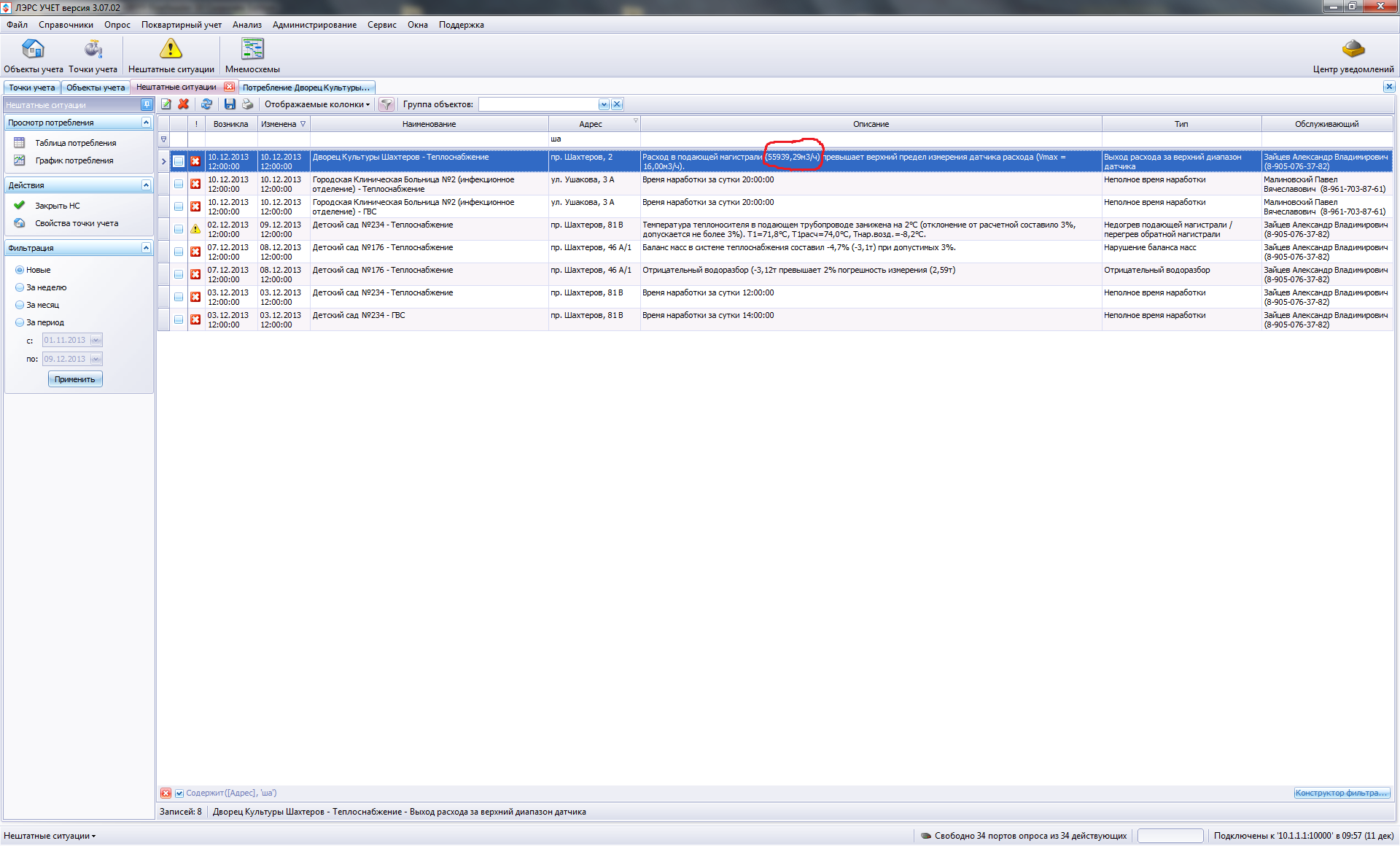The height and width of the screenshot is (846, 1400).
Task: Expand the row indicator arrow of first row
Action: pos(163,161)
